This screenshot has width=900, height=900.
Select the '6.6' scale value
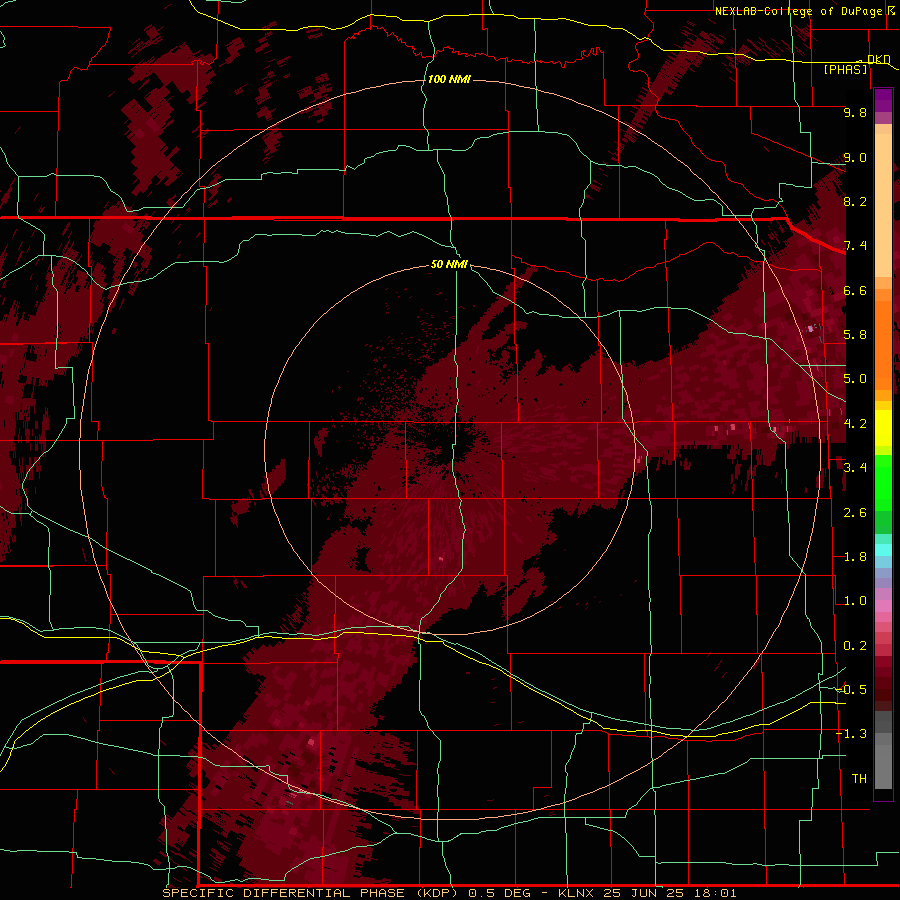point(855,290)
